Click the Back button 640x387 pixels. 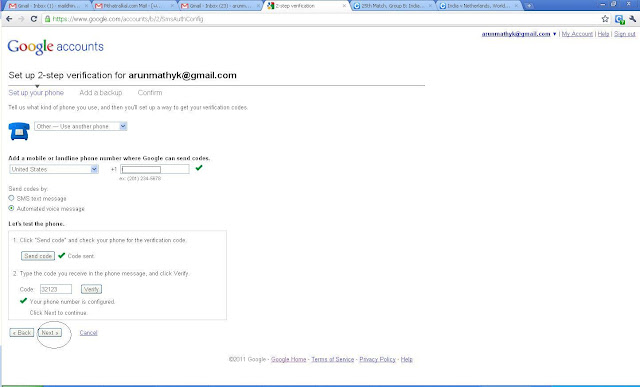coord(22,333)
